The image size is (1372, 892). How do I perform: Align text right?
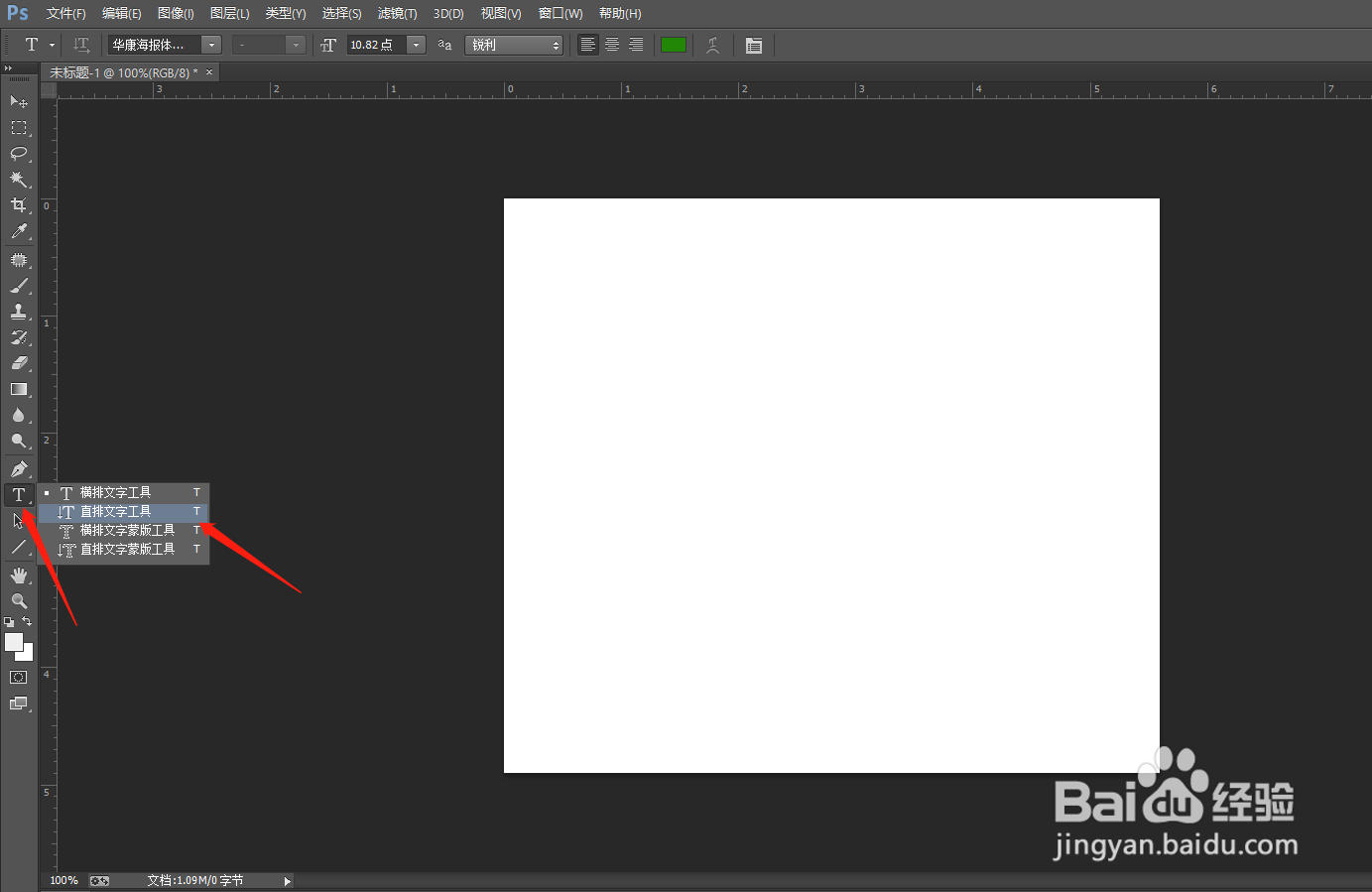coord(636,45)
